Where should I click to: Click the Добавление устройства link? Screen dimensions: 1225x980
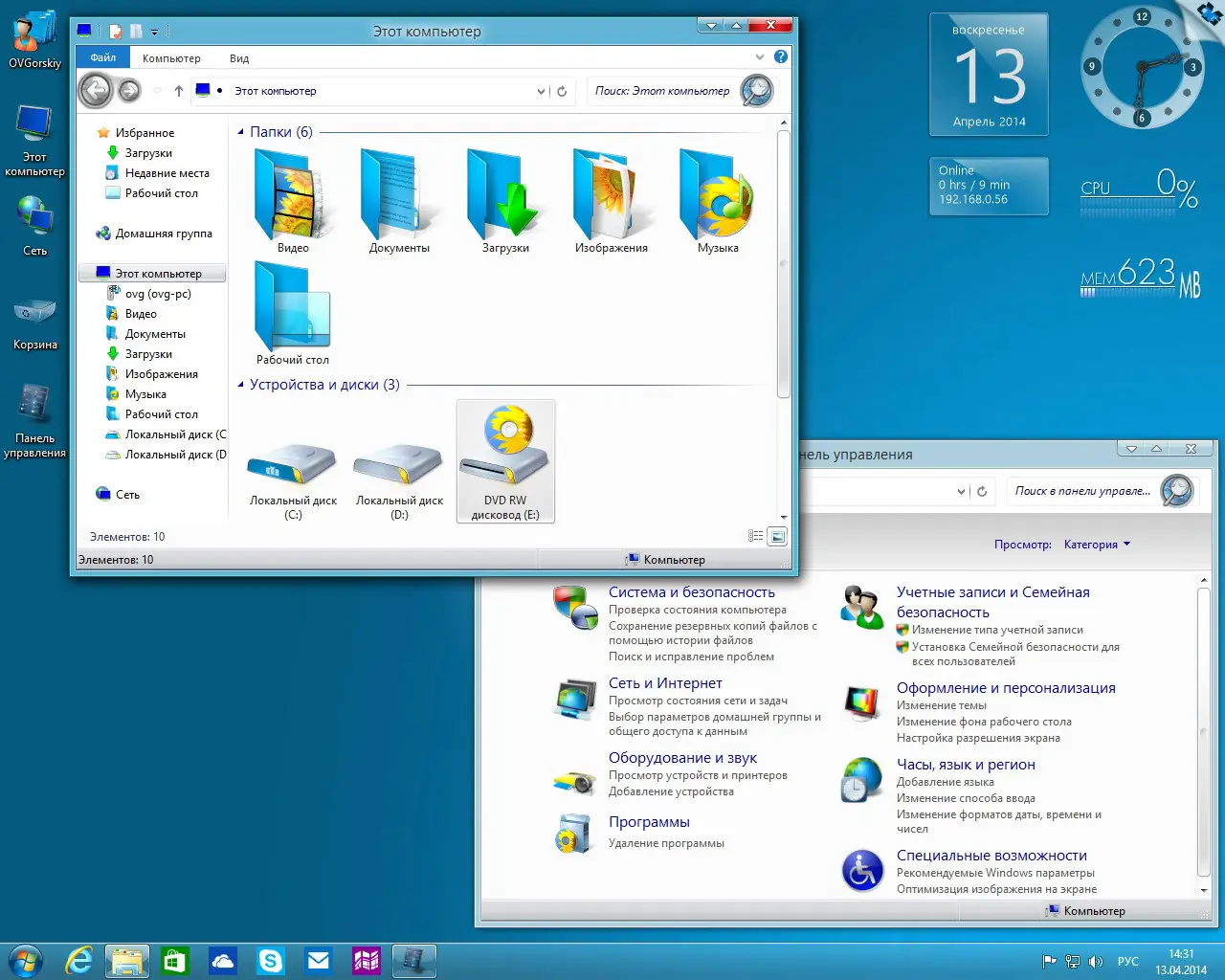[x=671, y=791]
